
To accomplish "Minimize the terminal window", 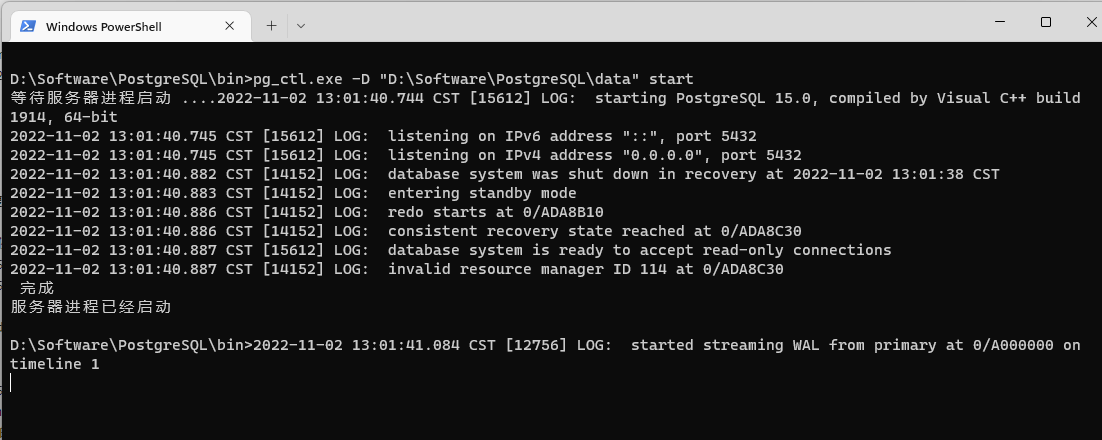I will click(1001, 22).
